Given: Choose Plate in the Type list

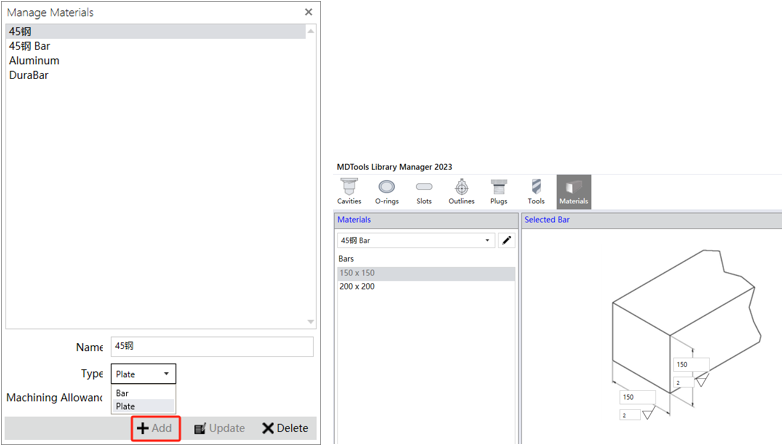Looking at the screenshot, I should [143, 406].
